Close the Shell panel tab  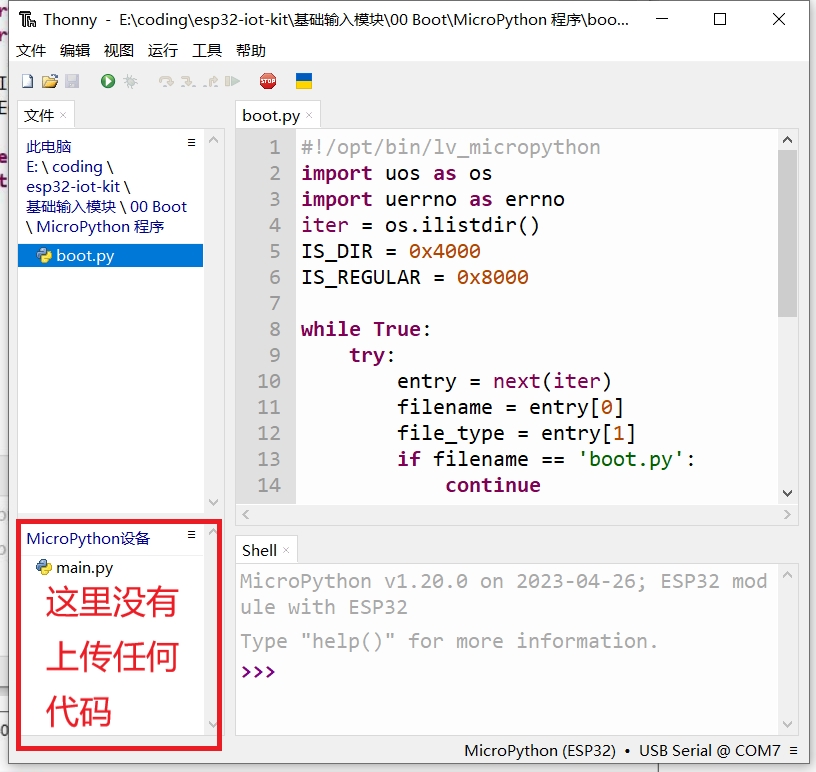tap(286, 550)
